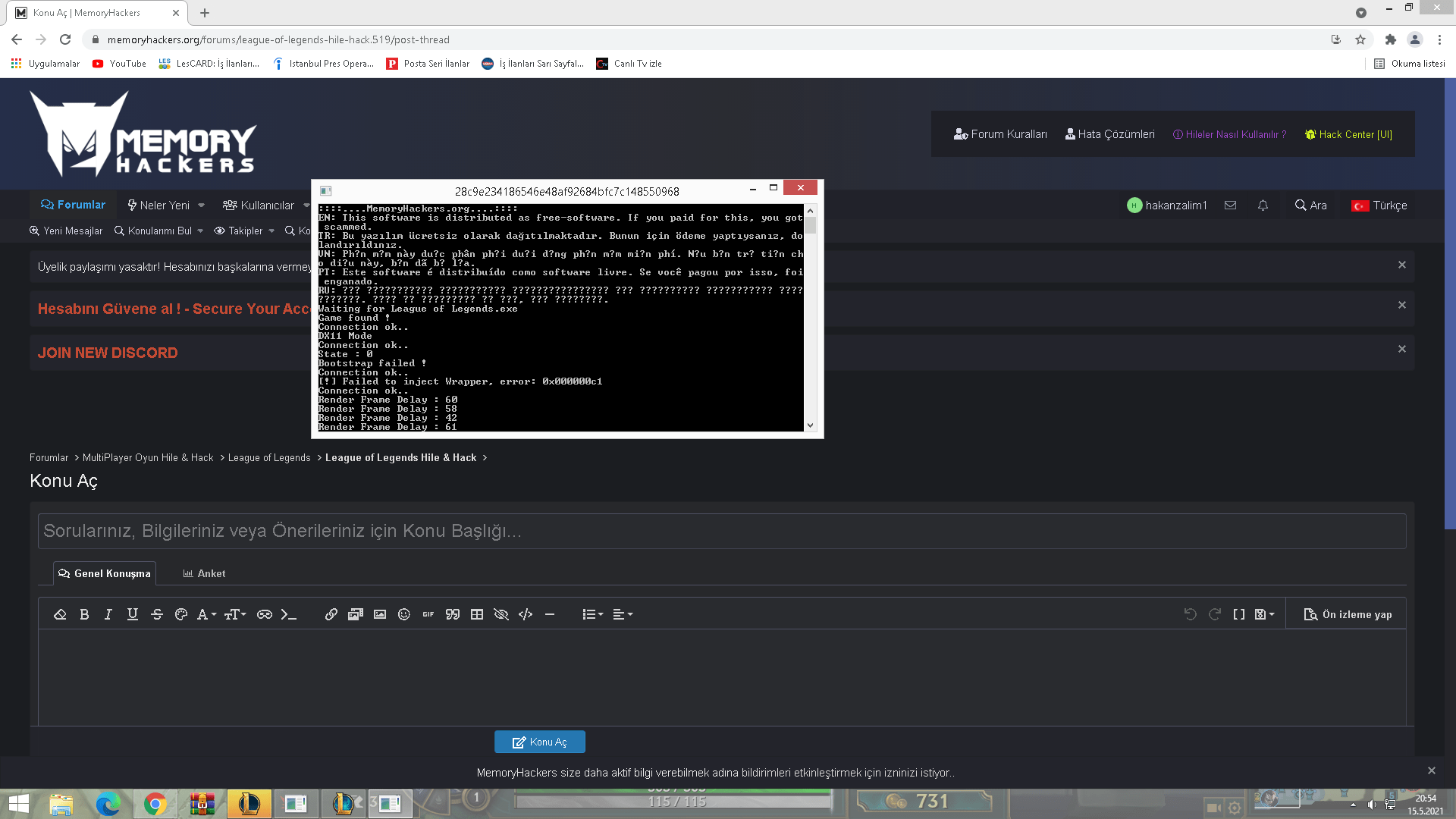Toggle underline formatting in editor

pos(133,614)
